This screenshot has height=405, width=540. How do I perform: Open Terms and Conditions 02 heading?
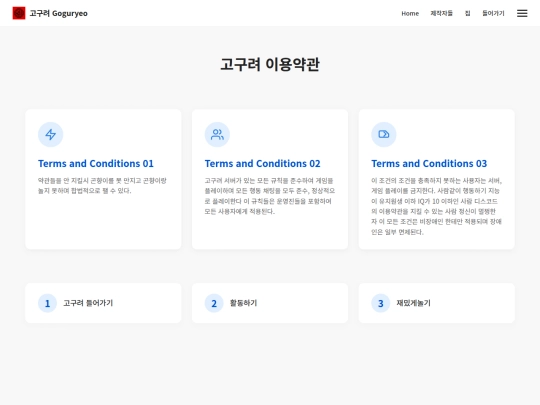(x=262, y=164)
